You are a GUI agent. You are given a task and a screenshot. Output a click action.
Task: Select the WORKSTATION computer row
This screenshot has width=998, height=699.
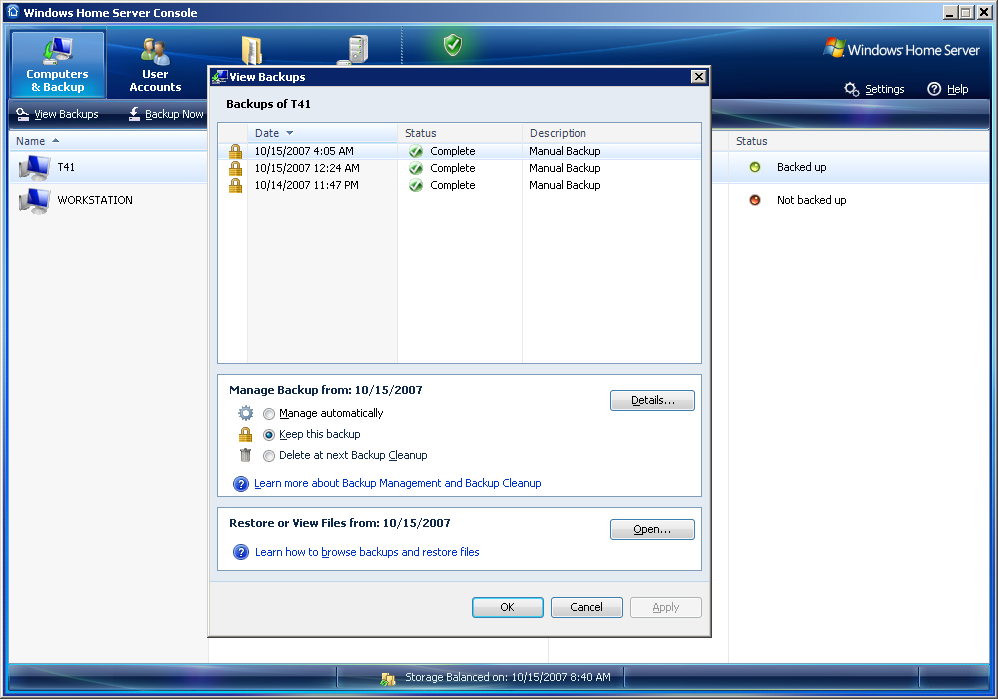tap(108, 200)
